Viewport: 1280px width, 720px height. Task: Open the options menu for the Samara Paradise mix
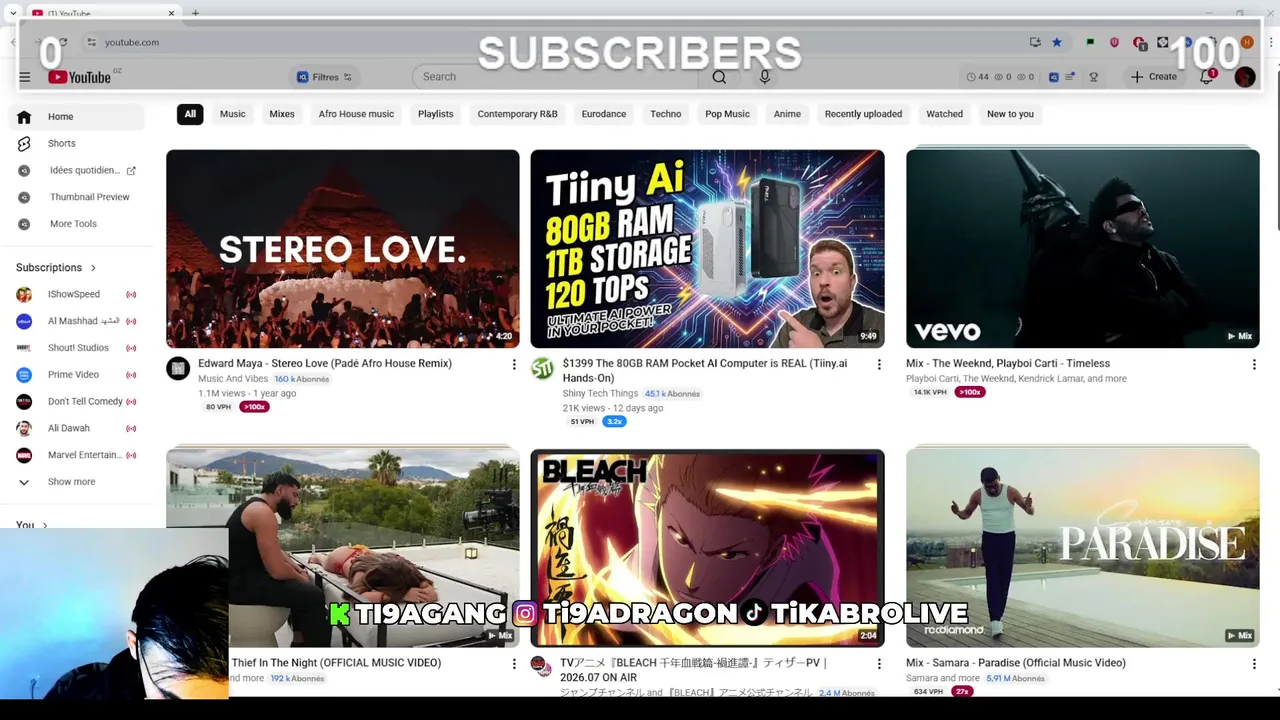[1254, 664]
